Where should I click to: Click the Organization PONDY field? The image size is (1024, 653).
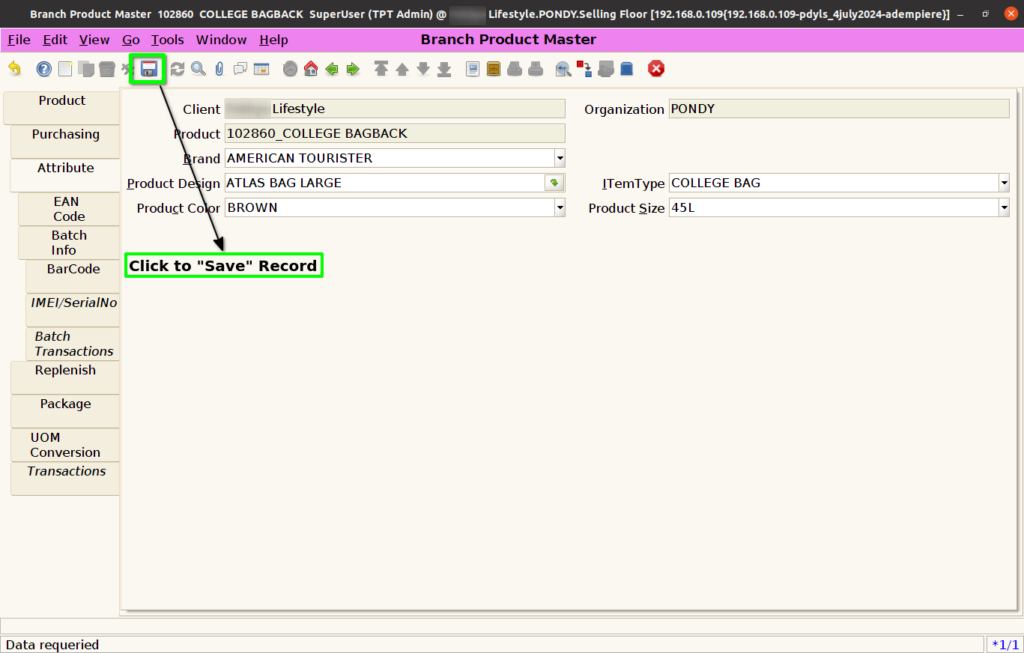tap(839, 109)
